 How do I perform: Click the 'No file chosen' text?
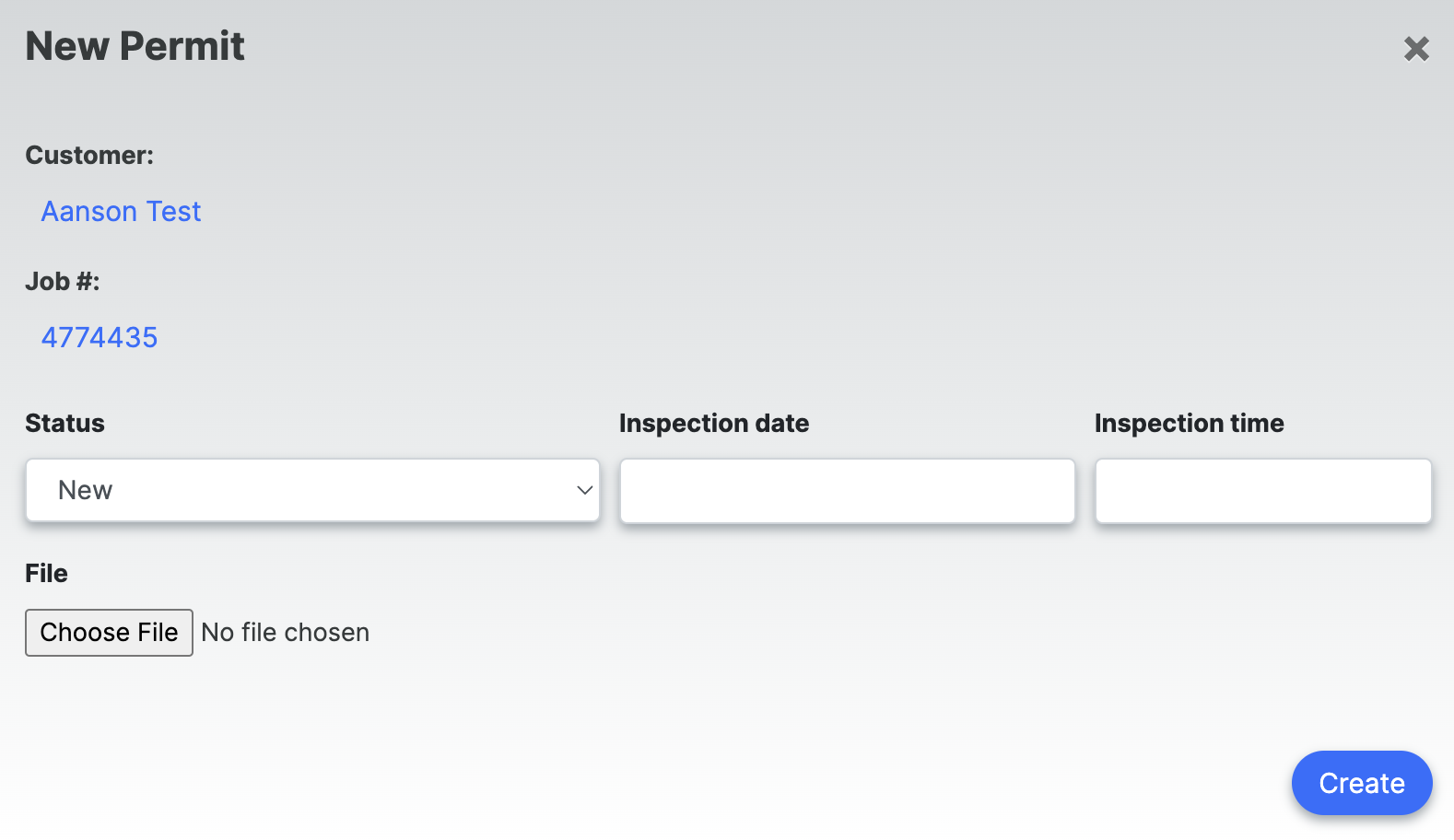click(x=286, y=633)
